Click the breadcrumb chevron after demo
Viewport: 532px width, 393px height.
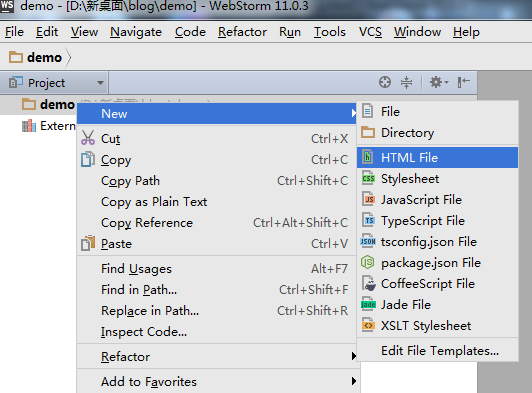(x=69, y=57)
